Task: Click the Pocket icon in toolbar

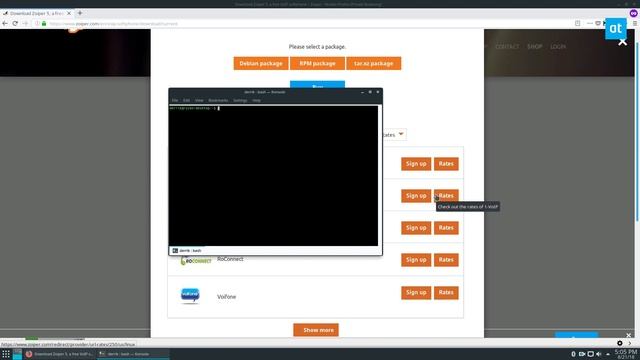Action: 598,24
